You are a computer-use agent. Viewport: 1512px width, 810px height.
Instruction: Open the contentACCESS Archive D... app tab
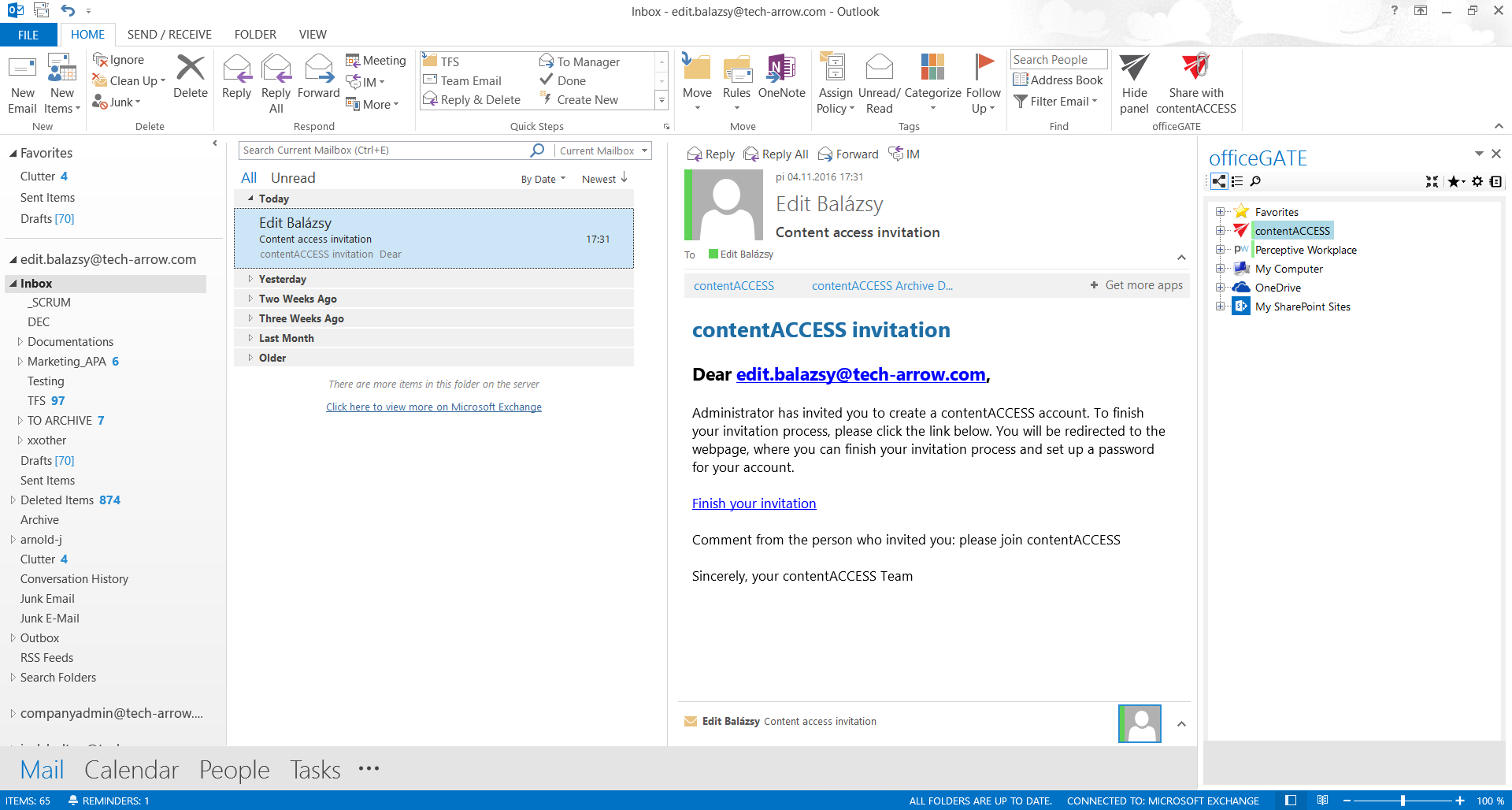[882, 286]
